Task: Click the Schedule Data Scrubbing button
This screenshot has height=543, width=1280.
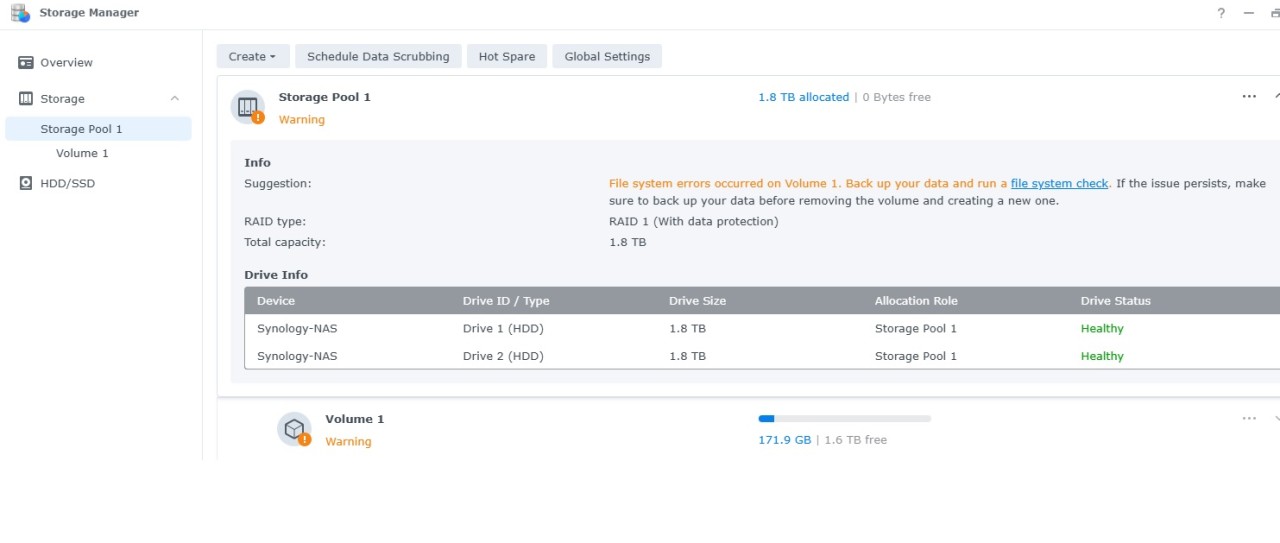Action: (x=378, y=56)
